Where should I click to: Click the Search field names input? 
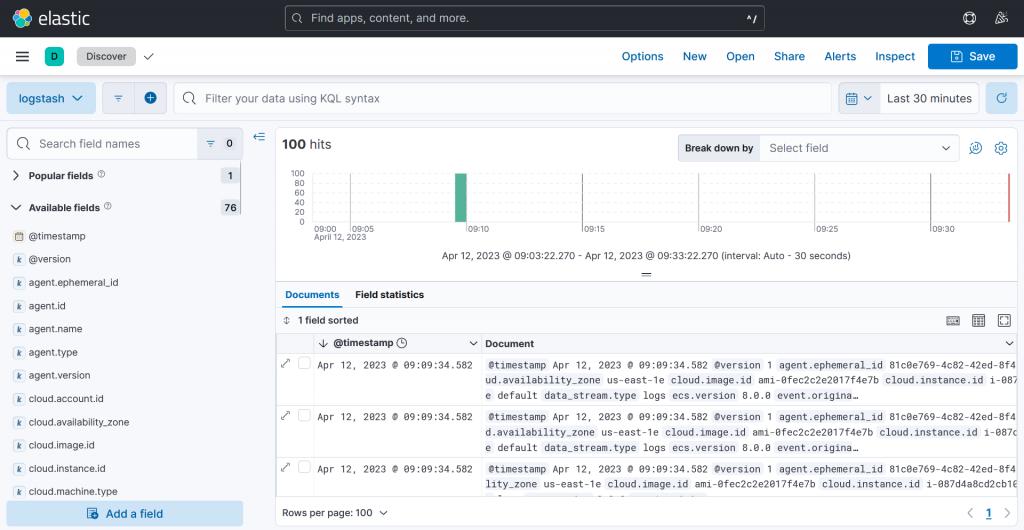103,144
